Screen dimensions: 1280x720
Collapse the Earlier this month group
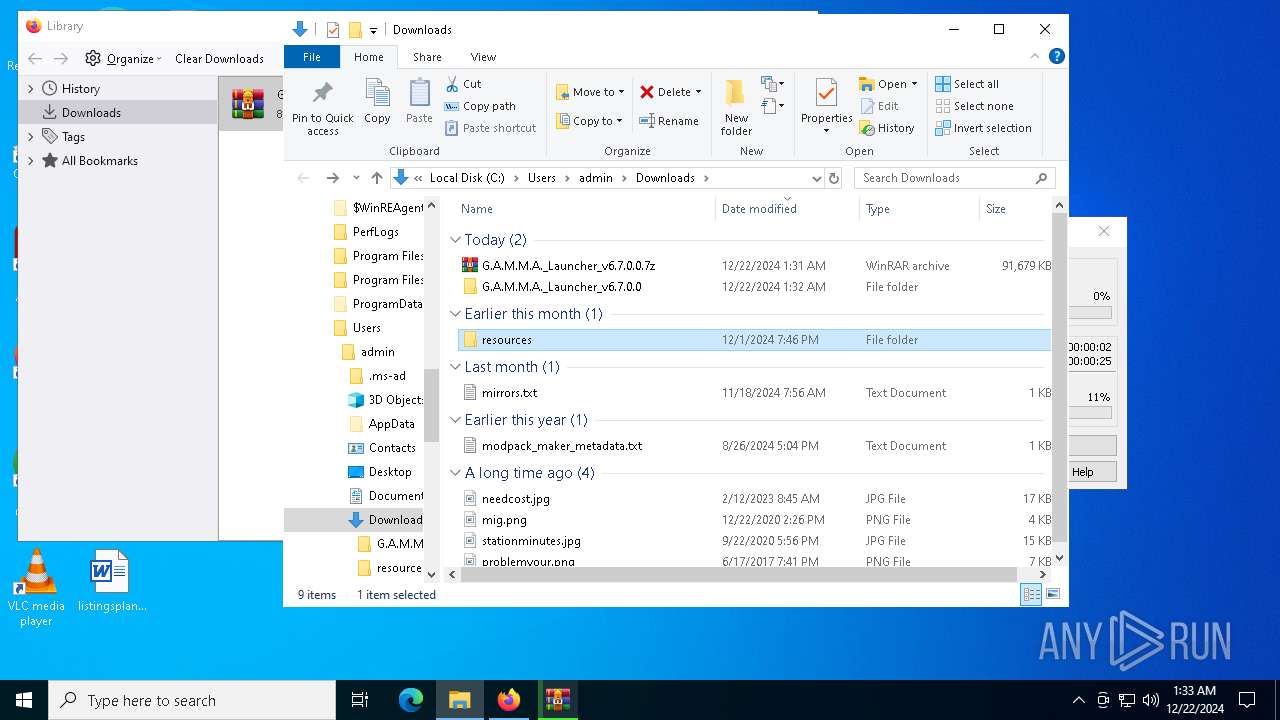(455, 314)
